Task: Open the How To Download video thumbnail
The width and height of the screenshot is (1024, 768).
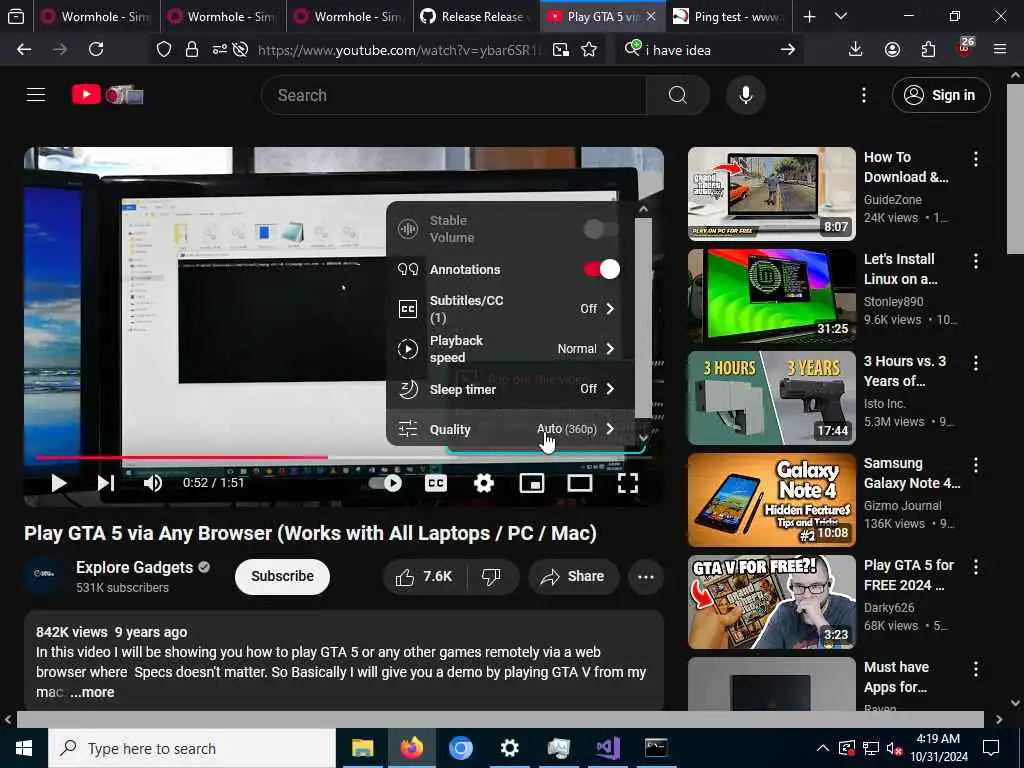Action: point(771,193)
